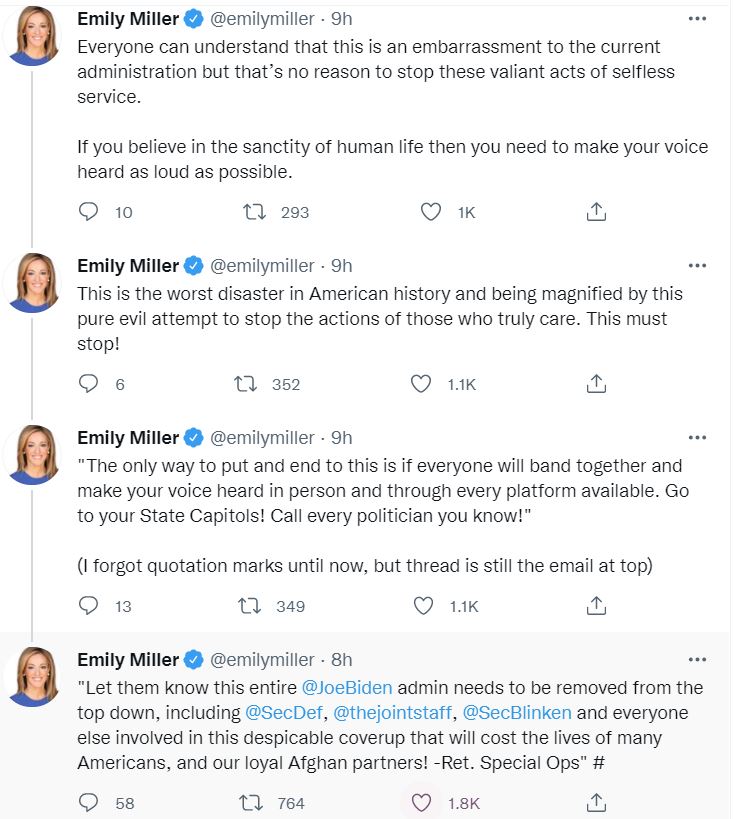Open Emily Miller's avatar on the last tweet

point(32,677)
